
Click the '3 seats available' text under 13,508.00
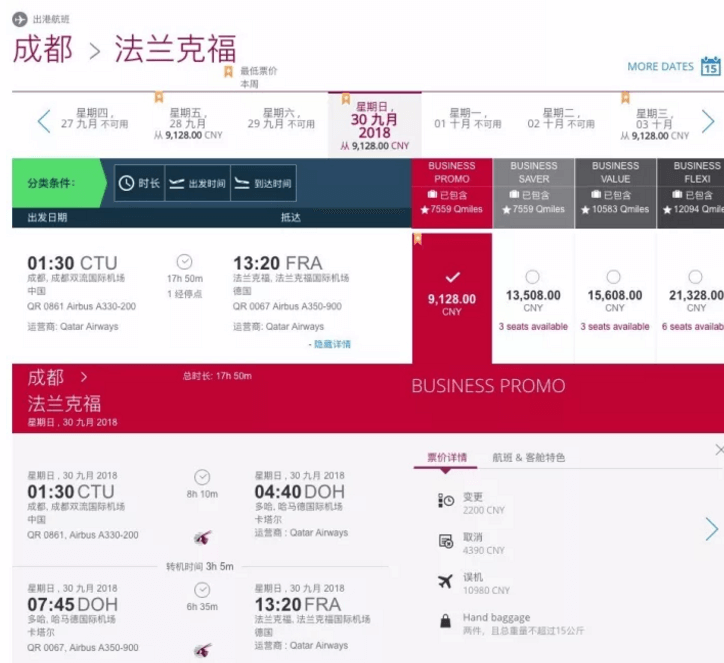pyautogui.click(x=533, y=326)
